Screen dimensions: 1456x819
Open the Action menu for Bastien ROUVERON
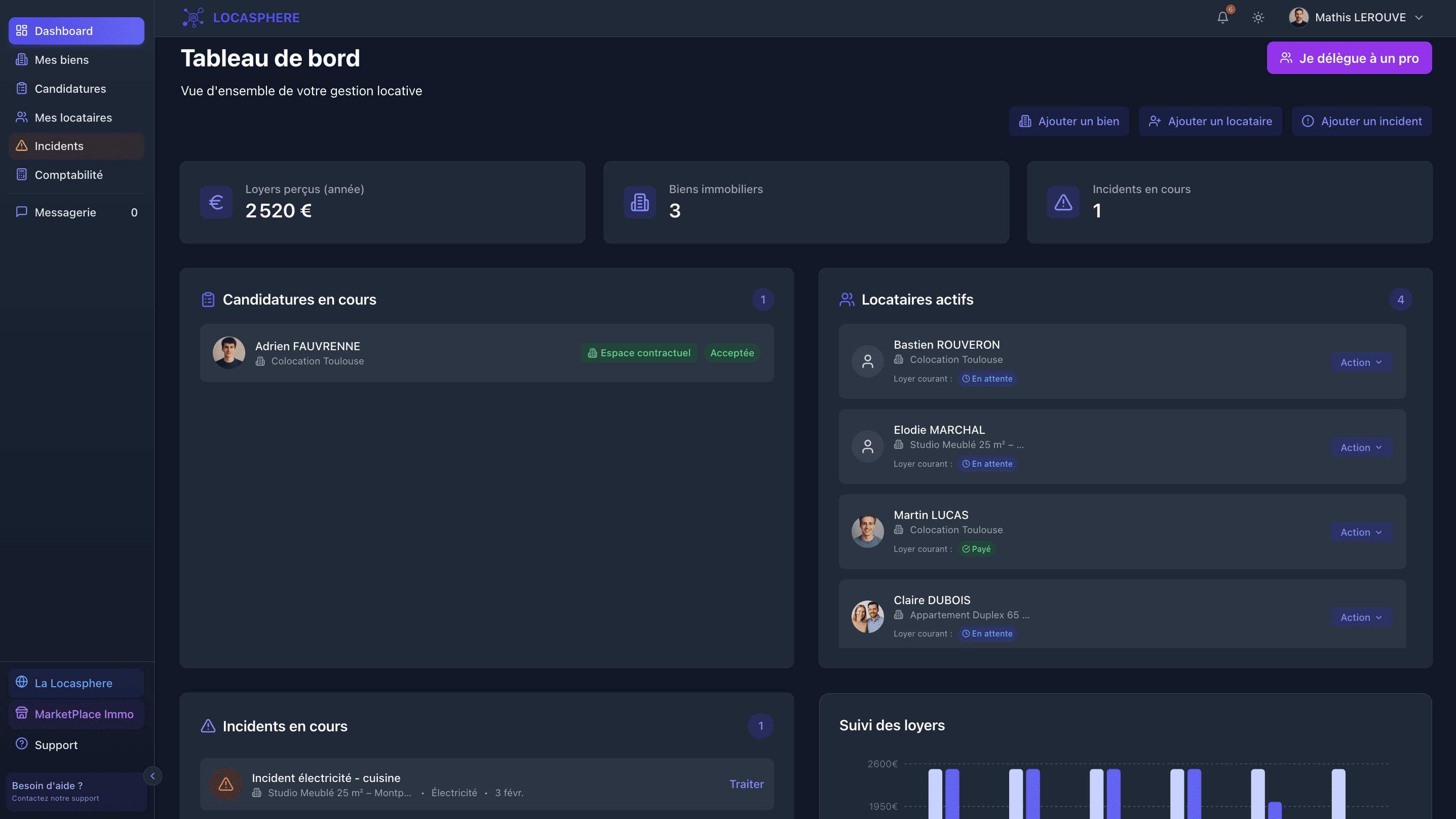pyautogui.click(x=1360, y=362)
